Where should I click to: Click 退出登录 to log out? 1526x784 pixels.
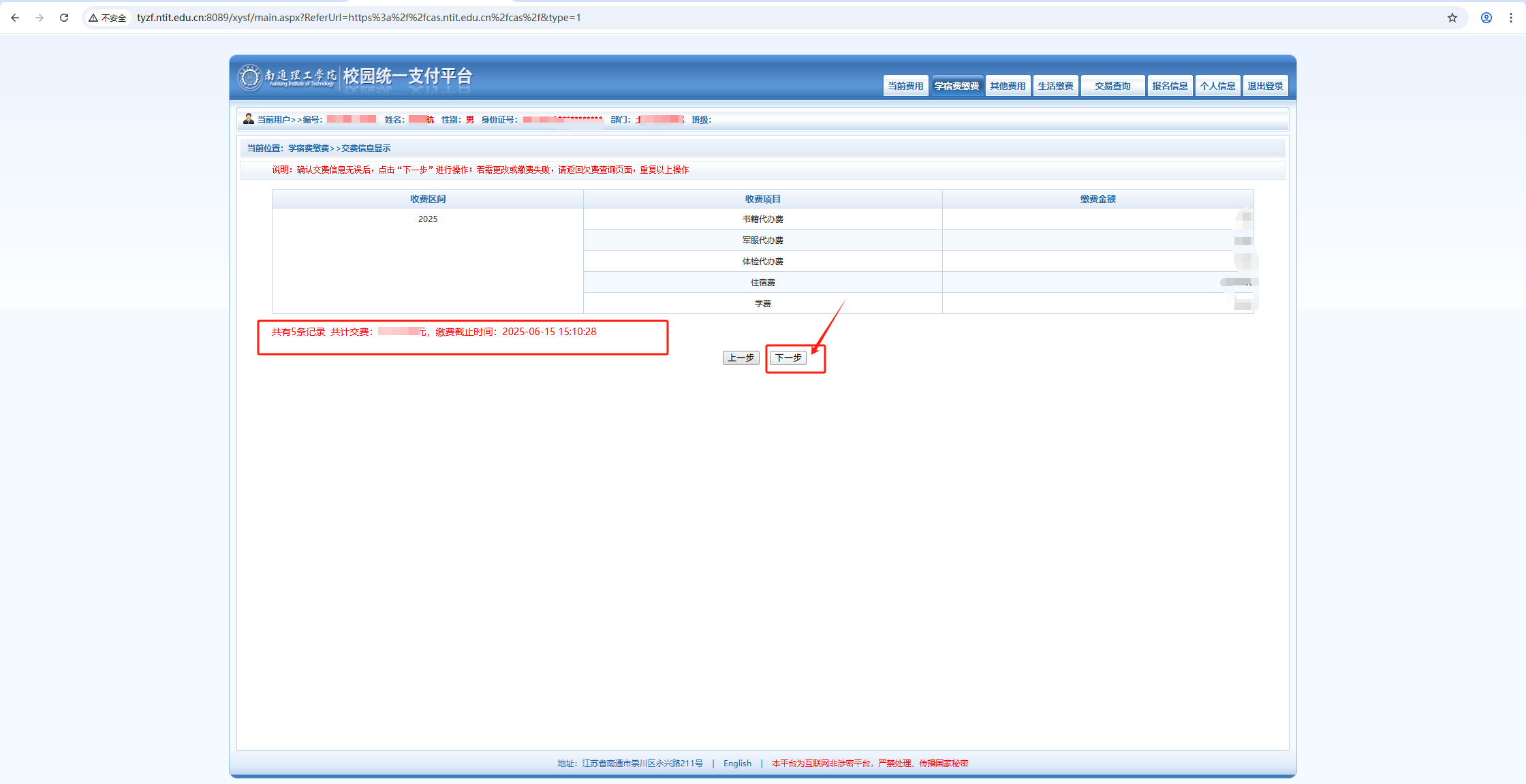click(x=1265, y=86)
